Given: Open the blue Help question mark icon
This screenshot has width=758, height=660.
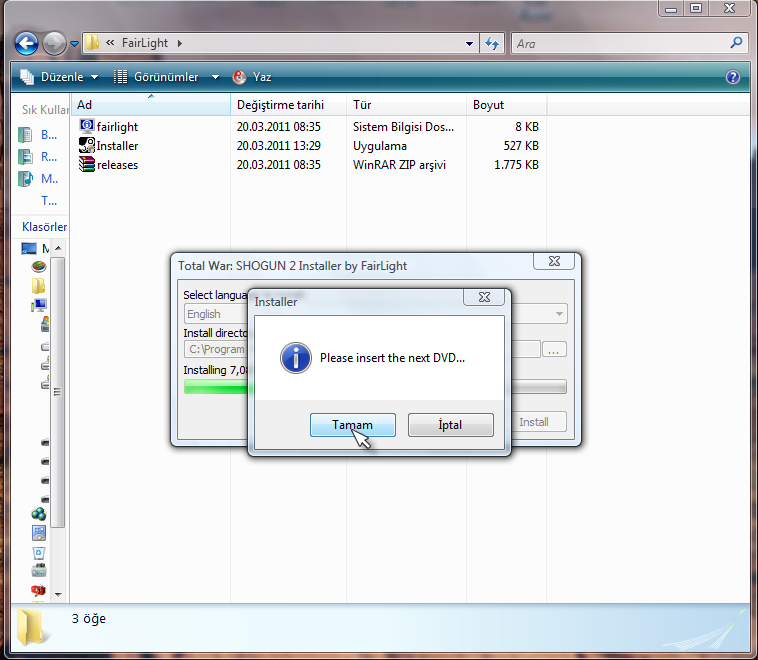Looking at the screenshot, I should click(x=732, y=77).
